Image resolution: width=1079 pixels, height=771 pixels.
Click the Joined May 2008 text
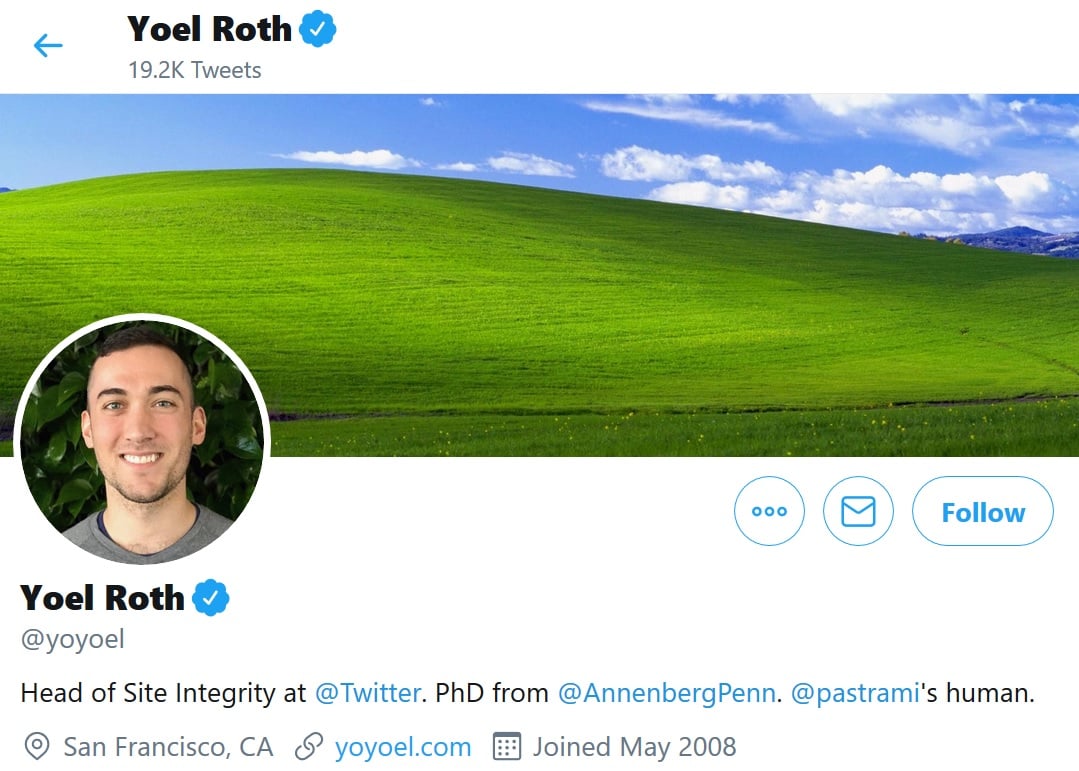coord(634,746)
